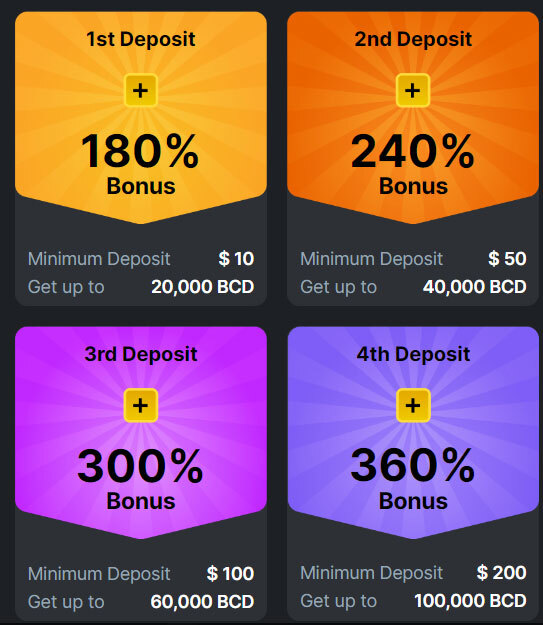Click the 4th Deposit heading
The height and width of the screenshot is (625, 543).
(x=413, y=354)
